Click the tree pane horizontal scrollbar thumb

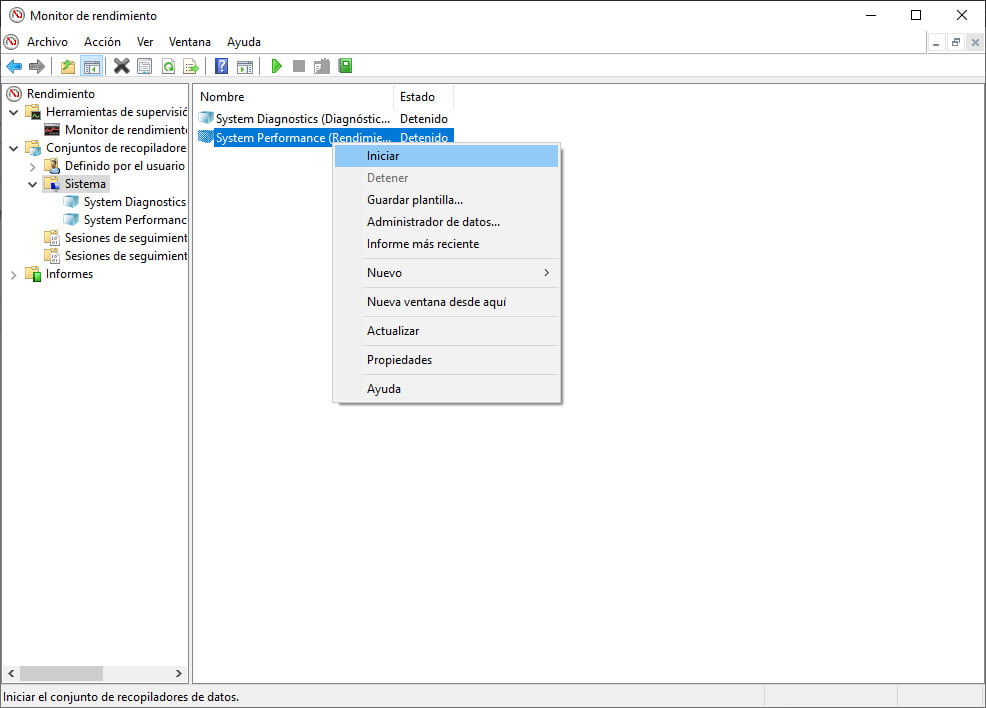pos(61,673)
